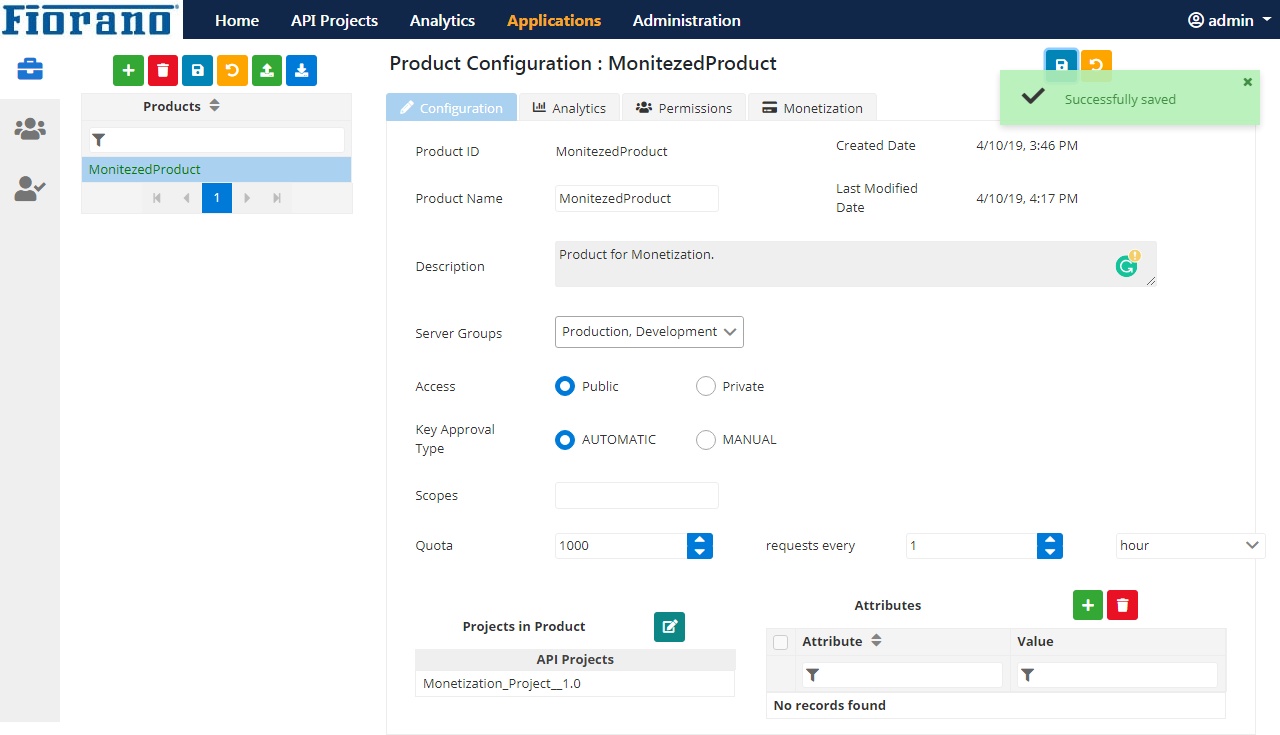Image resolution: width=1280 pixels, height=735 pixels.
Task: Open the users group sidebar icon
Action: point(30,129)
